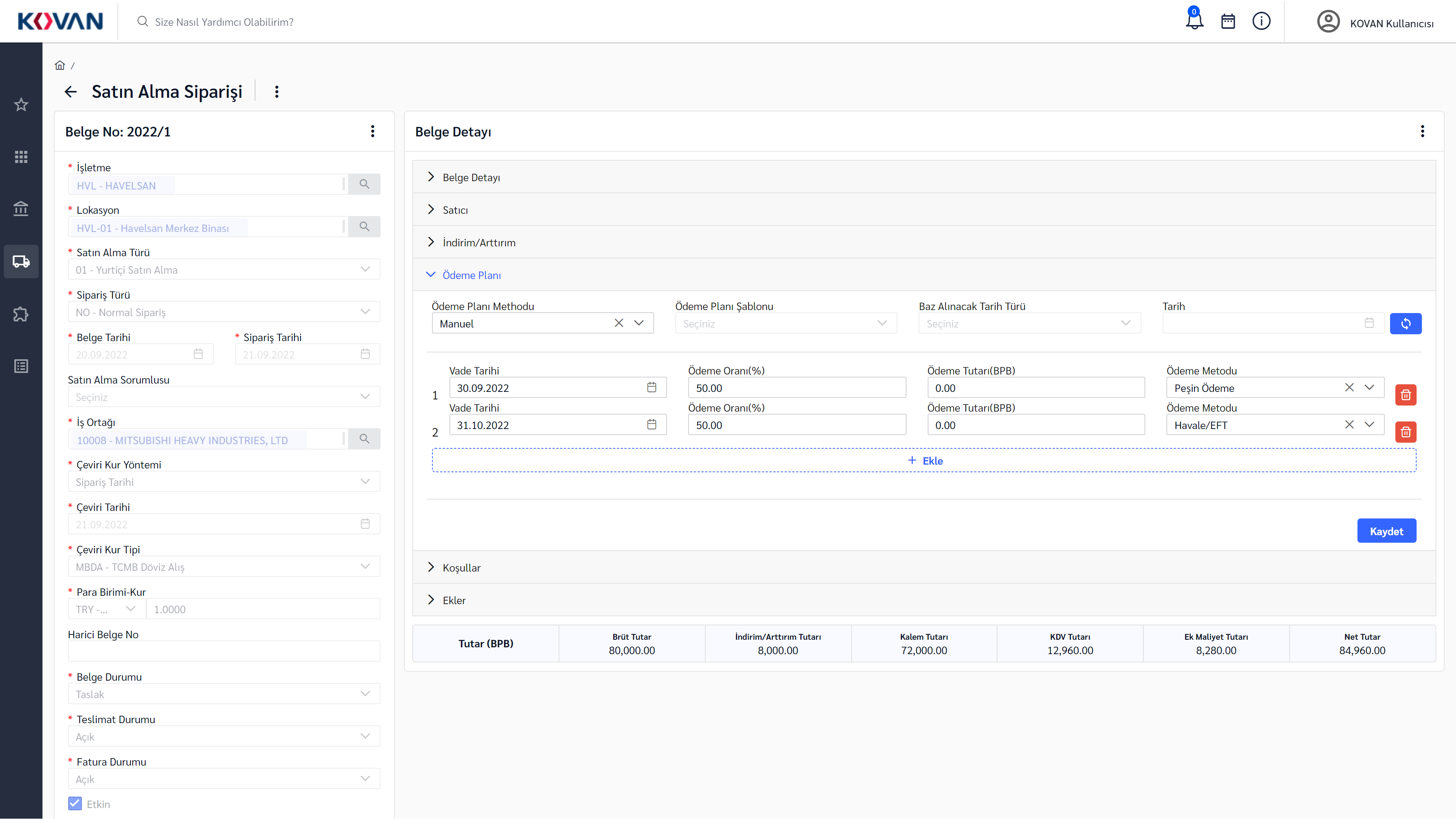This screenshot has width=1456, height=819.
Task: Click the Harici Belge No input field
Action: coord(224,651)
